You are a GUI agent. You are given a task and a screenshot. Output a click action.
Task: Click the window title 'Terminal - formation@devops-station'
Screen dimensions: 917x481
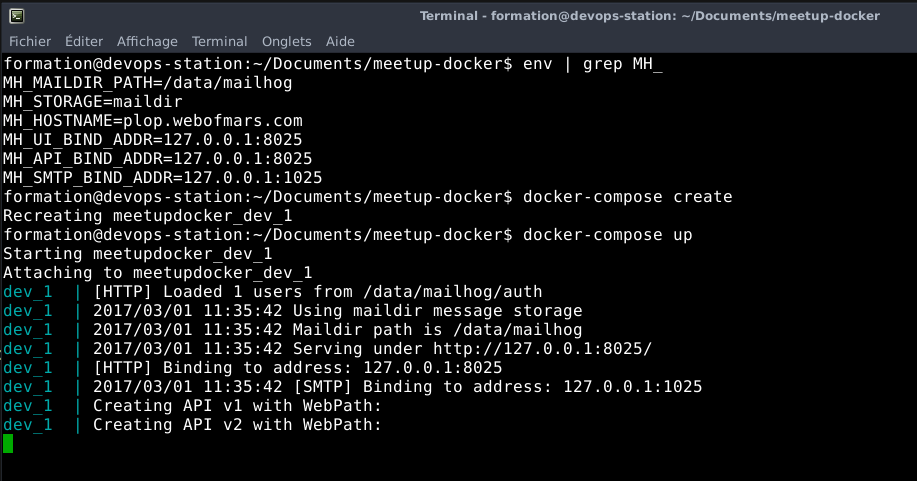[649, 16]
